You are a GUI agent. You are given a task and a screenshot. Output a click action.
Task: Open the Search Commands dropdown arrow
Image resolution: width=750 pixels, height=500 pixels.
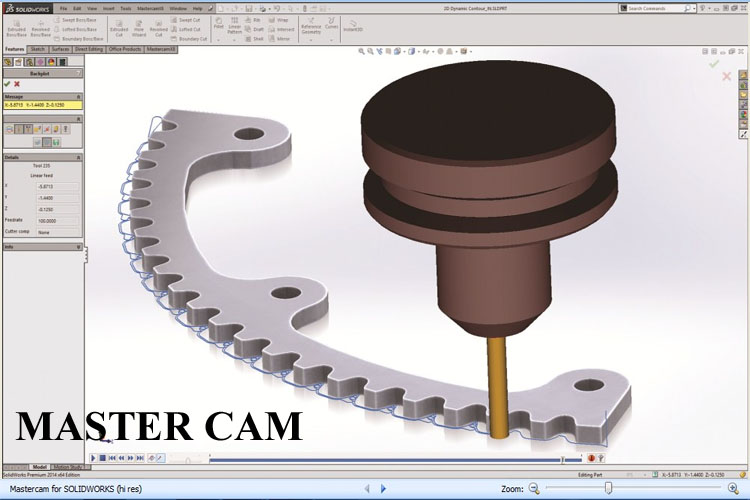point(694,9)
